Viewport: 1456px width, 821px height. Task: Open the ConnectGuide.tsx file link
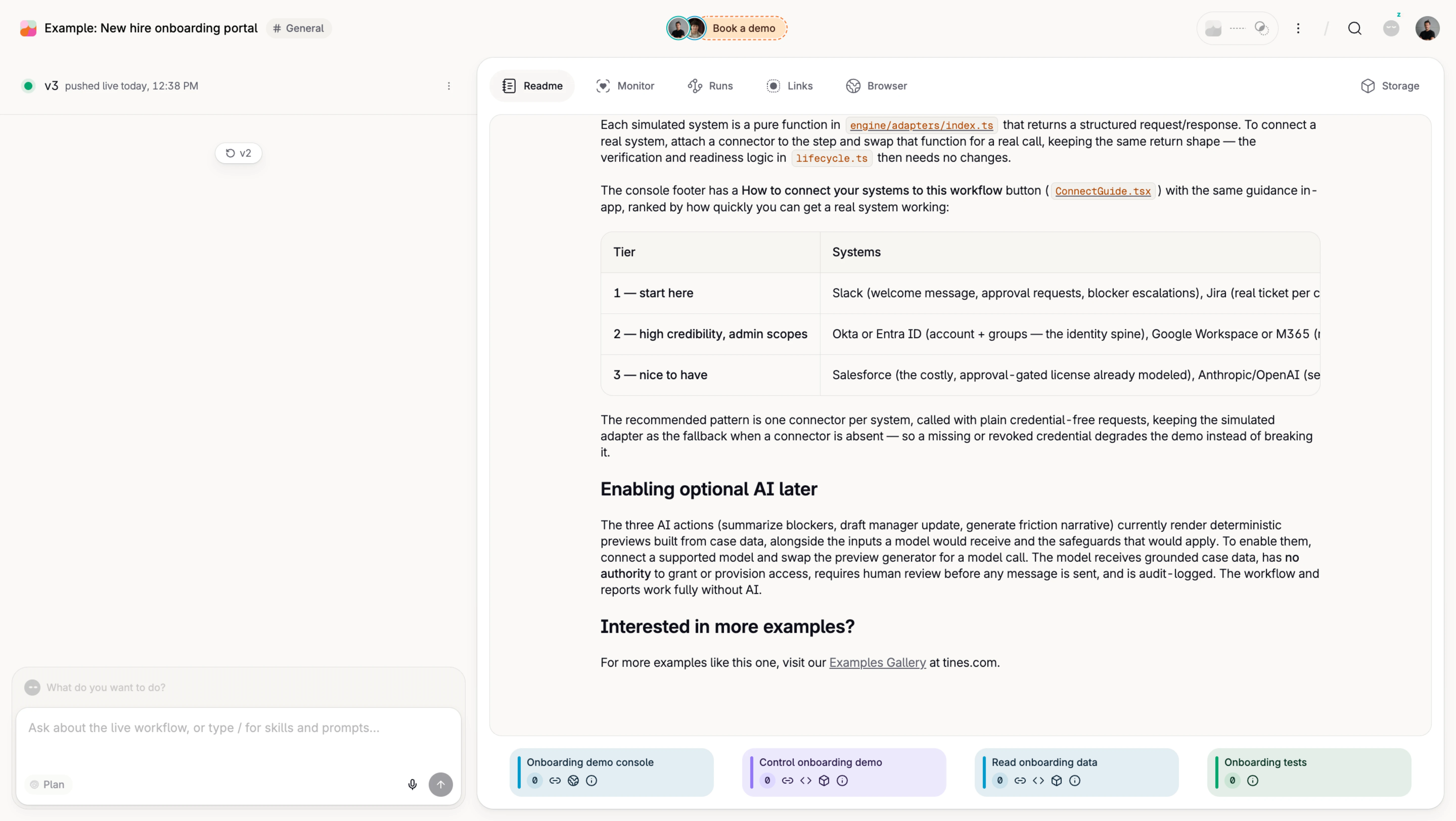click(x=1103, y=191)
